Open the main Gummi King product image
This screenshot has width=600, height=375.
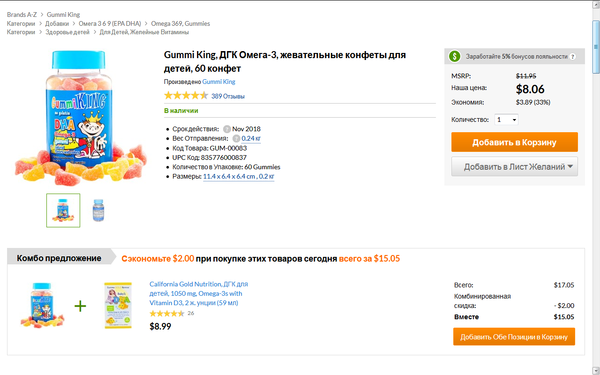[80, 117]
